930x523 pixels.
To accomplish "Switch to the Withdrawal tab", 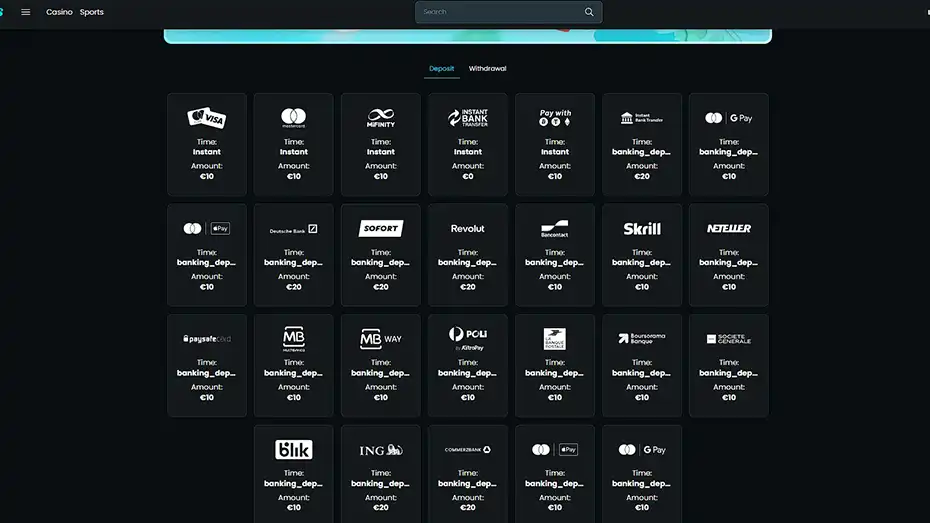I will (488, 69).
